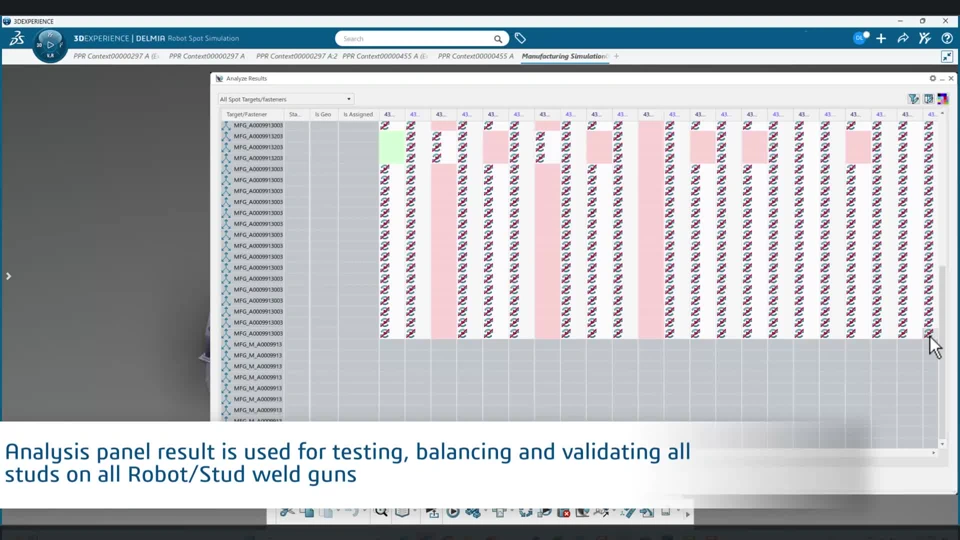Select the green highlighted result cell
Viewport: 960px width, 540px height.
392,147
